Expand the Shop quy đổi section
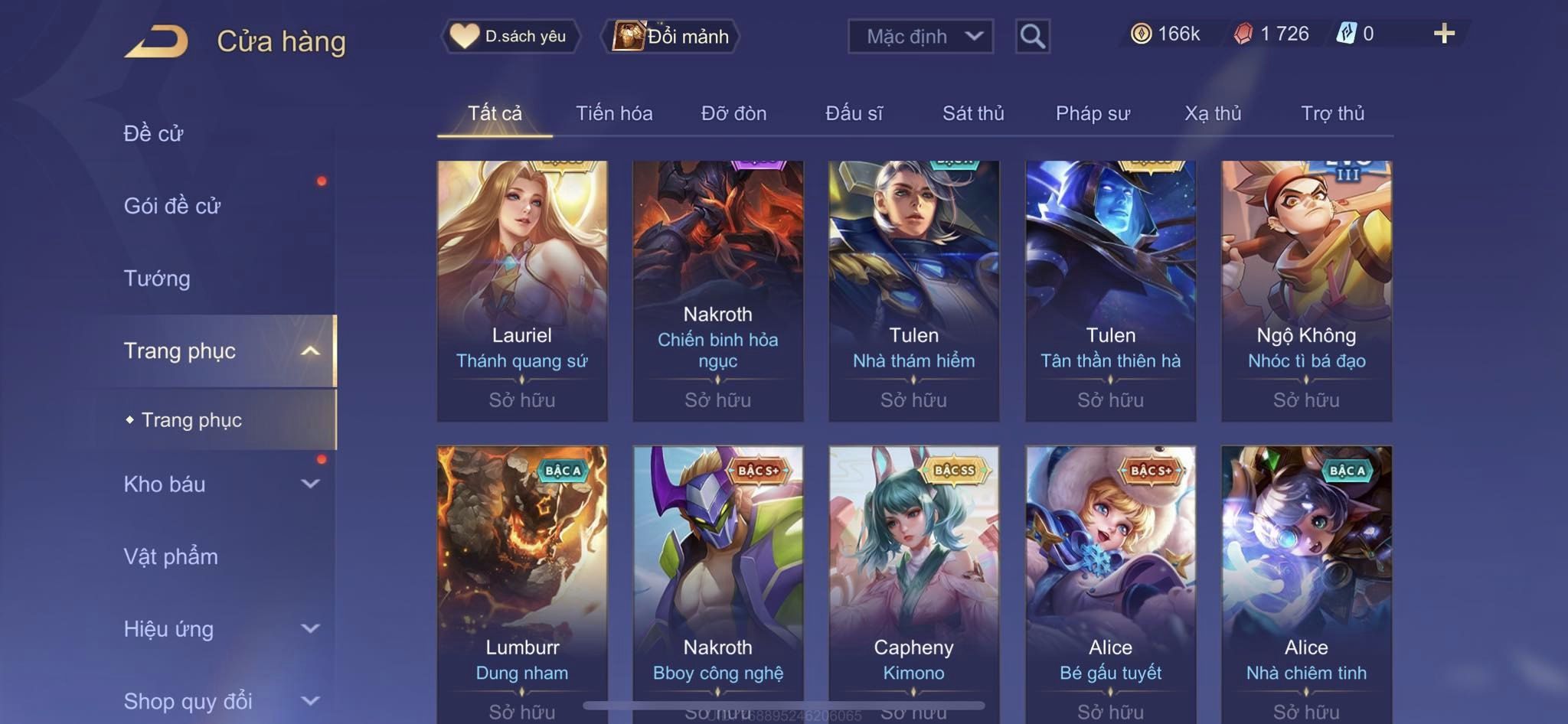 [x=310, y=700]
